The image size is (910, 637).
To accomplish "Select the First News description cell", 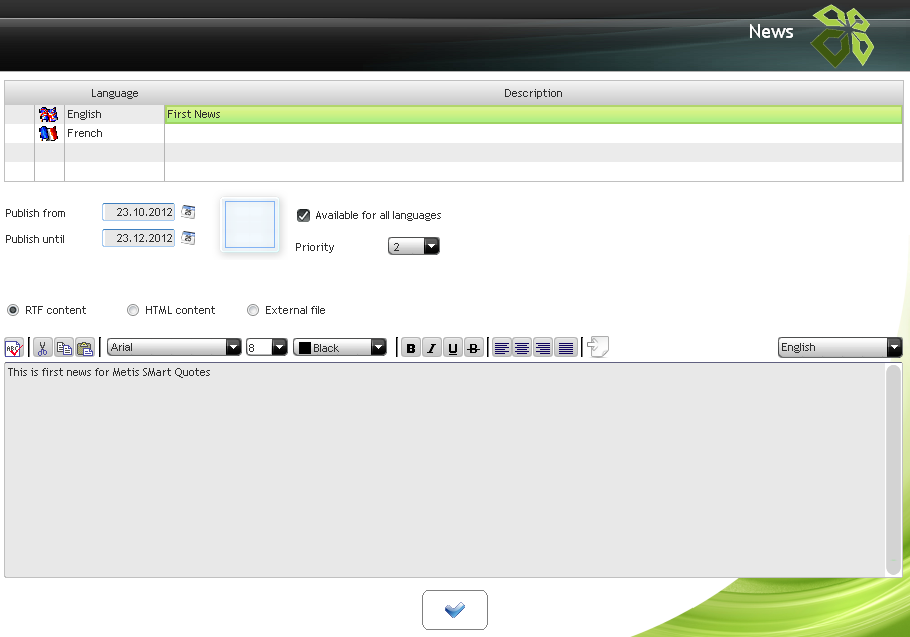I will coord(533,114).
